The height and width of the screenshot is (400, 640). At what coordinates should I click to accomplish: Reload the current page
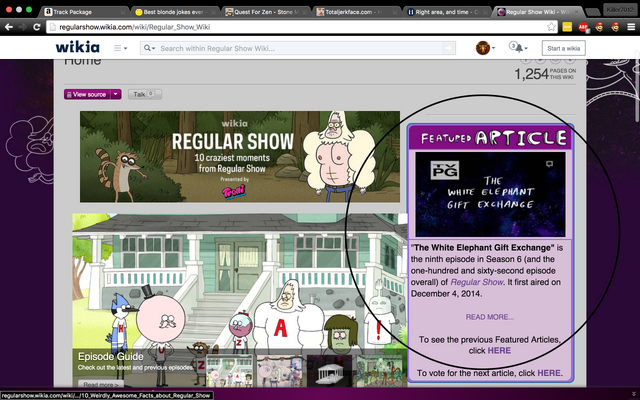[36, 27]
